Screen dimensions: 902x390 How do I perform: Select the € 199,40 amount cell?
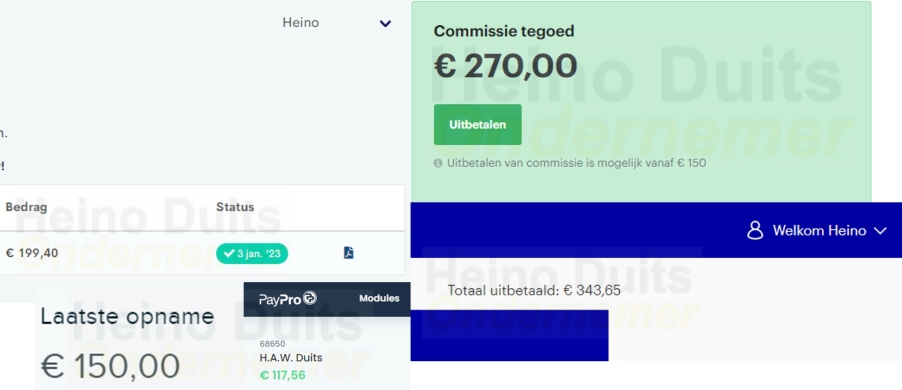pyautogui.click(x=32, y=253)
